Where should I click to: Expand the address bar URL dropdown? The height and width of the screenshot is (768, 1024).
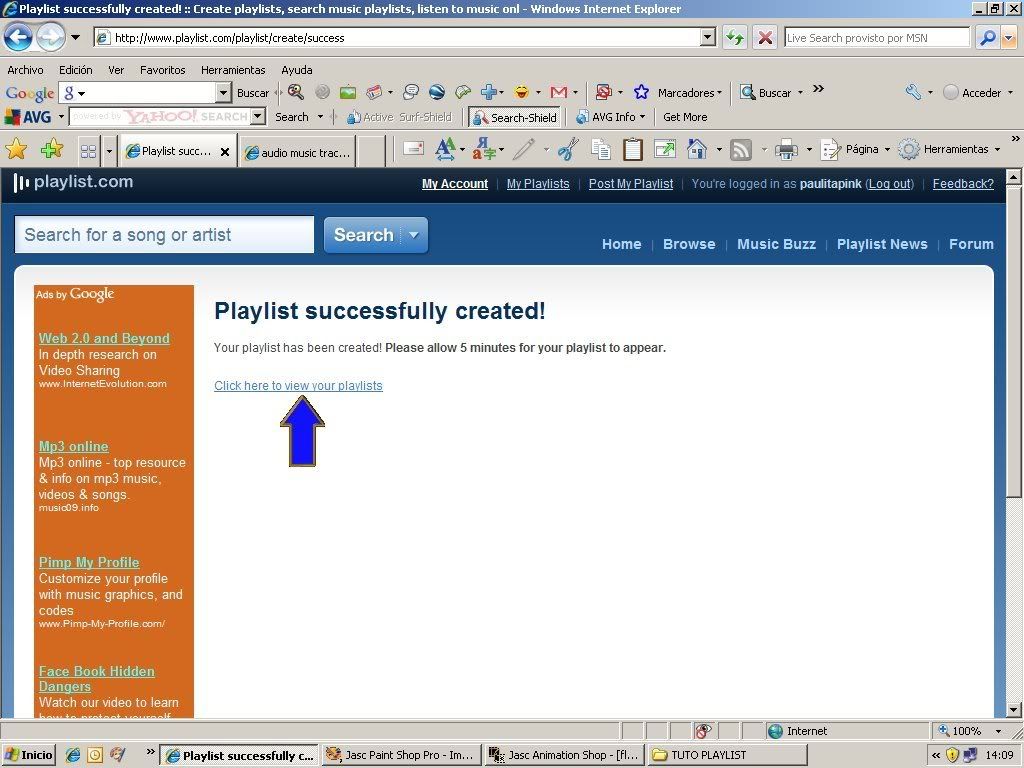pyautogui.click(x=708, y=38)
